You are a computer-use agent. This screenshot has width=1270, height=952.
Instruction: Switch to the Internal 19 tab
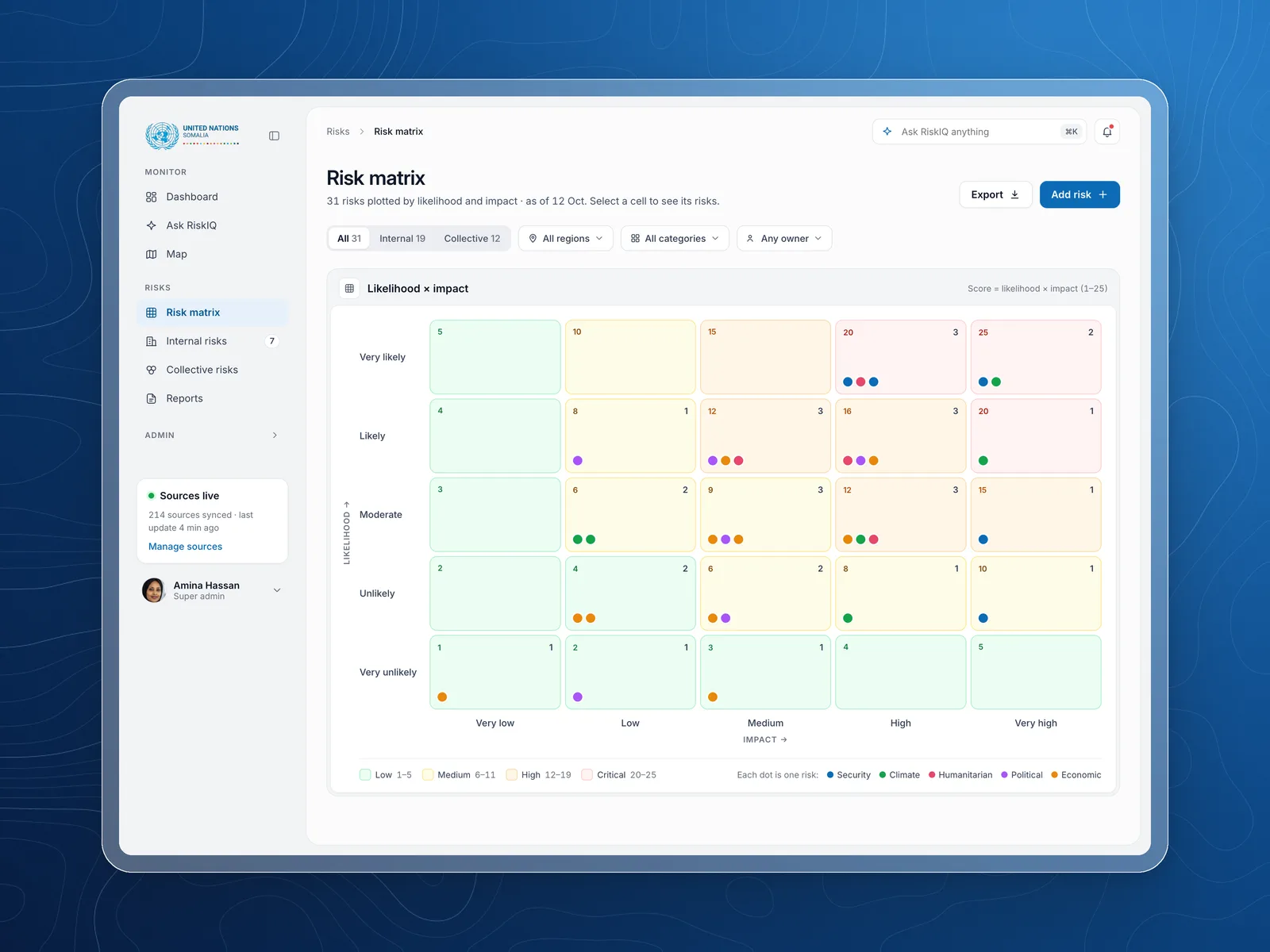pyautogui.click(x=402, y=238)
